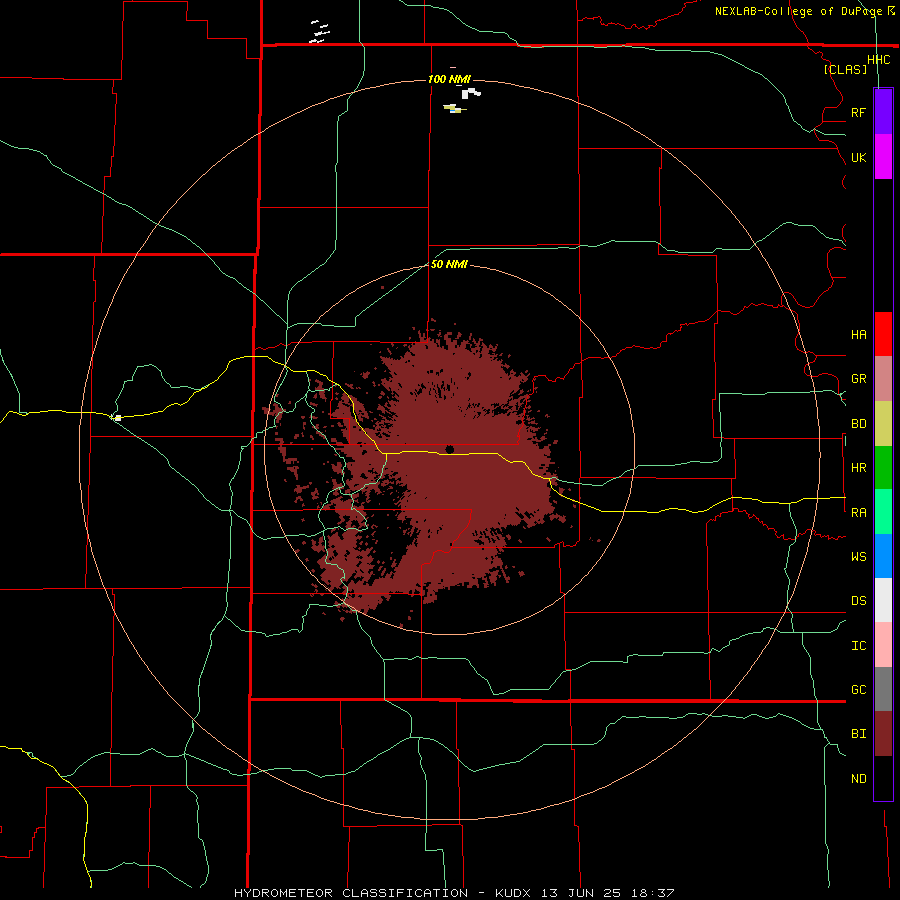Click the 50 NMI range ring label

pos(449,264)
